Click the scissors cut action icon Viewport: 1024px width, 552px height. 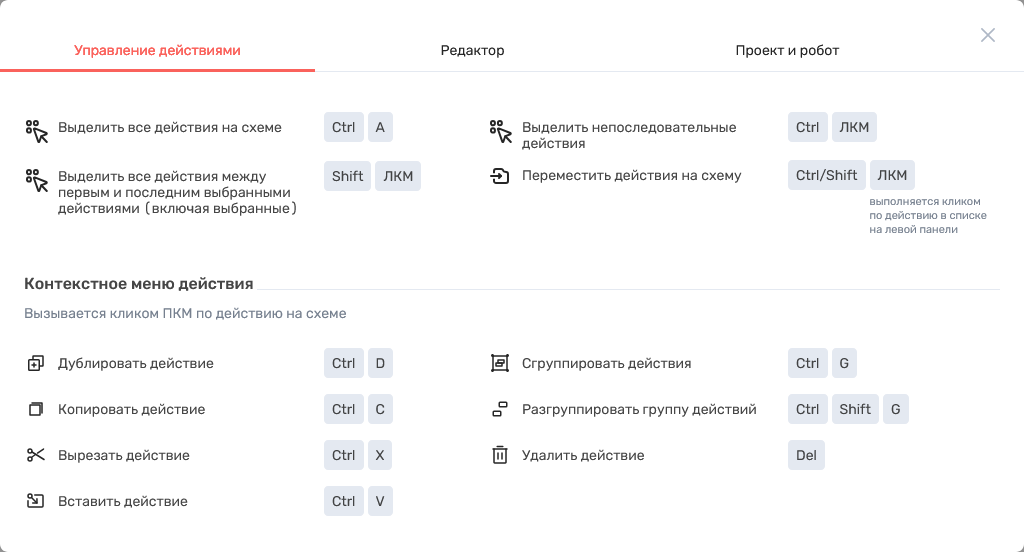36,456
